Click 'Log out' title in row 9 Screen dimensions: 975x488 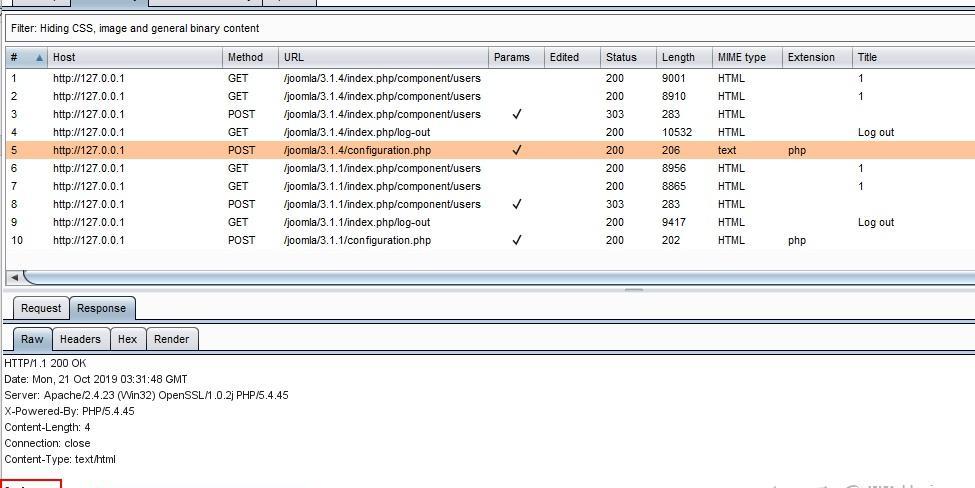click(876, 223)
